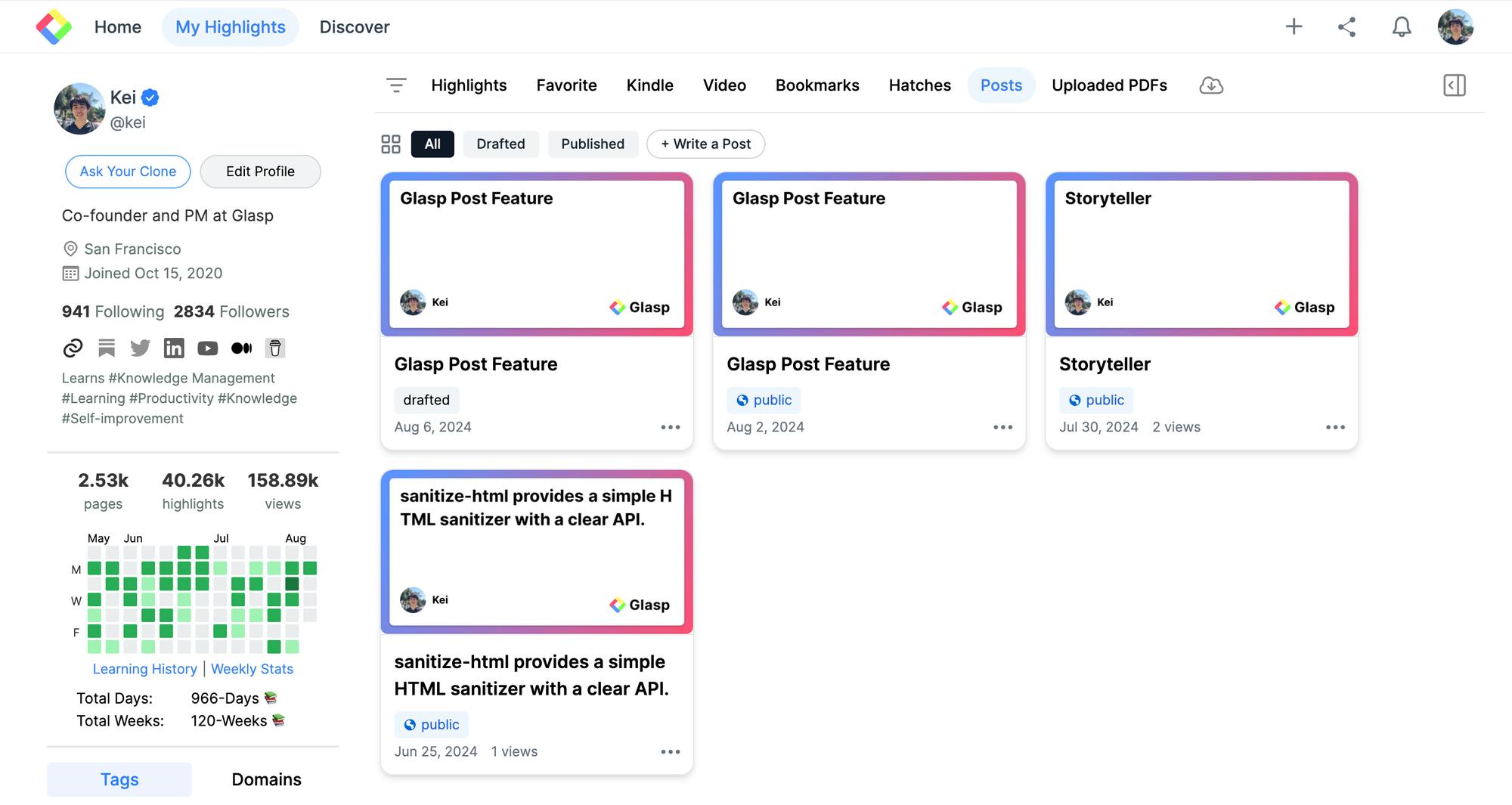Collapse the side panel using the panel icon
The image size is (1512, 805).
point(1454,85)
